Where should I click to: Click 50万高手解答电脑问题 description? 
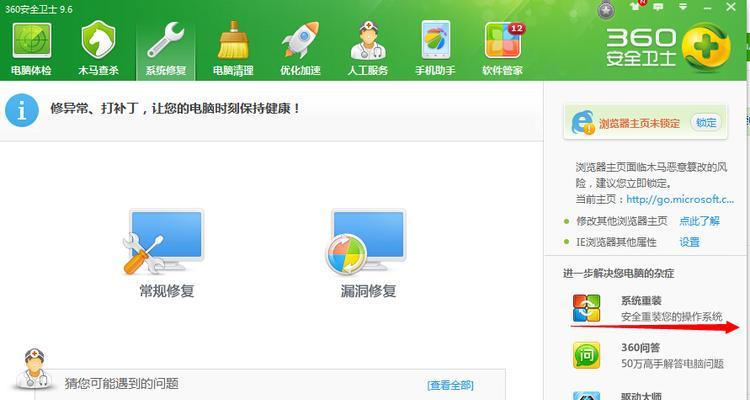672,364
